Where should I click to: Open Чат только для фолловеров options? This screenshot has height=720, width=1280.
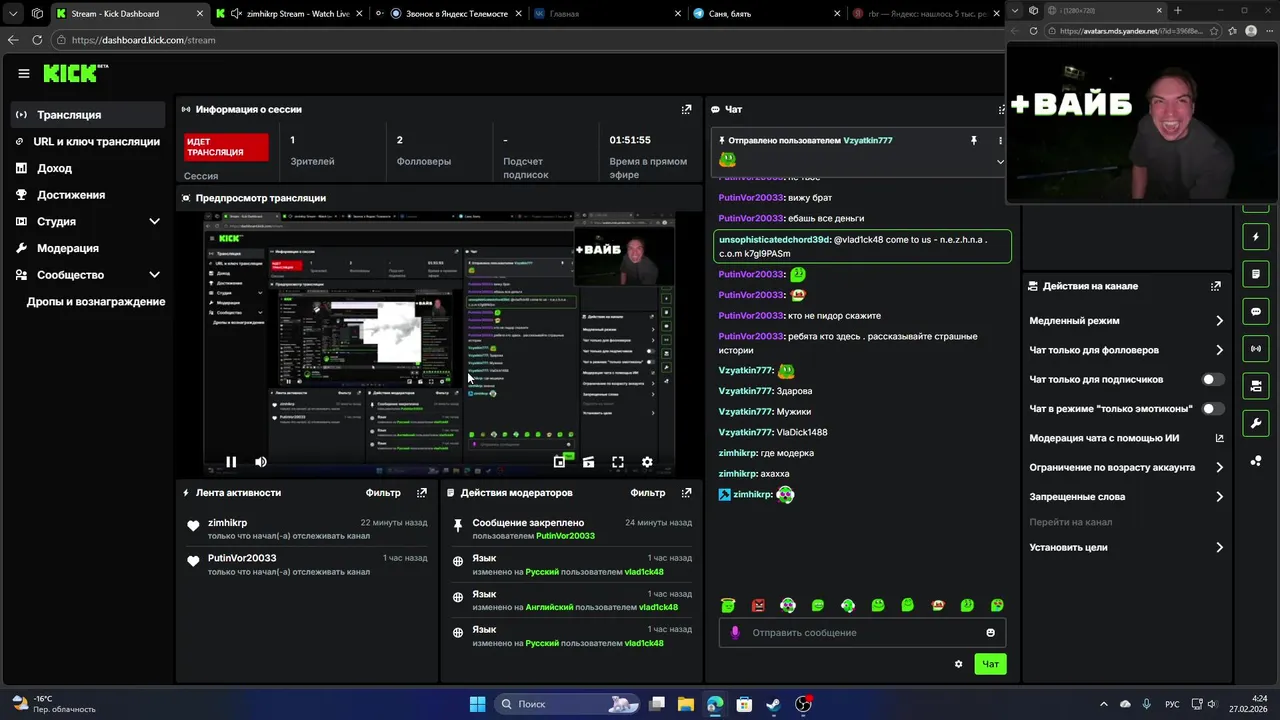1126,350
